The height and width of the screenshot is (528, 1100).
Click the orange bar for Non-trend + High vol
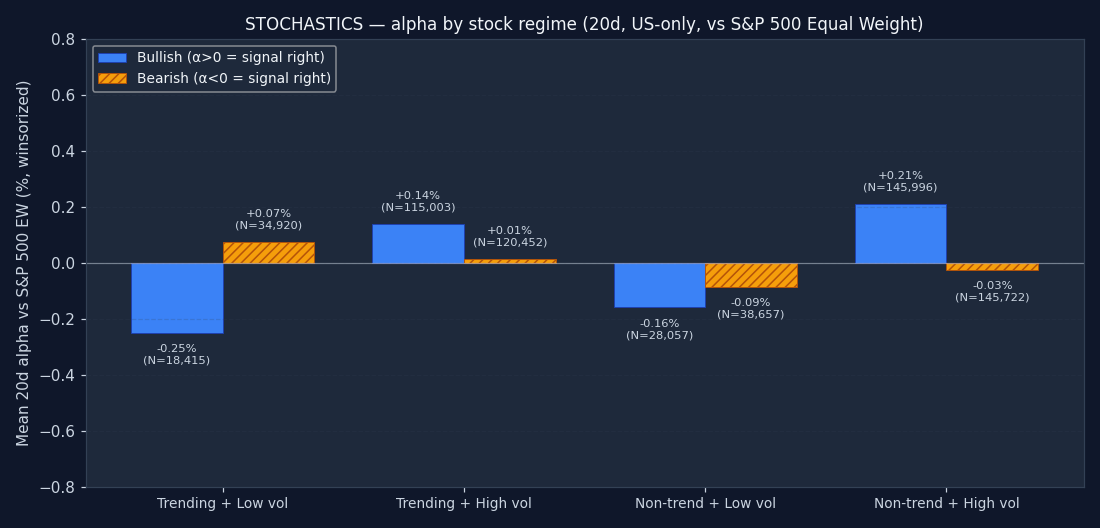click(x=992, y=267)
